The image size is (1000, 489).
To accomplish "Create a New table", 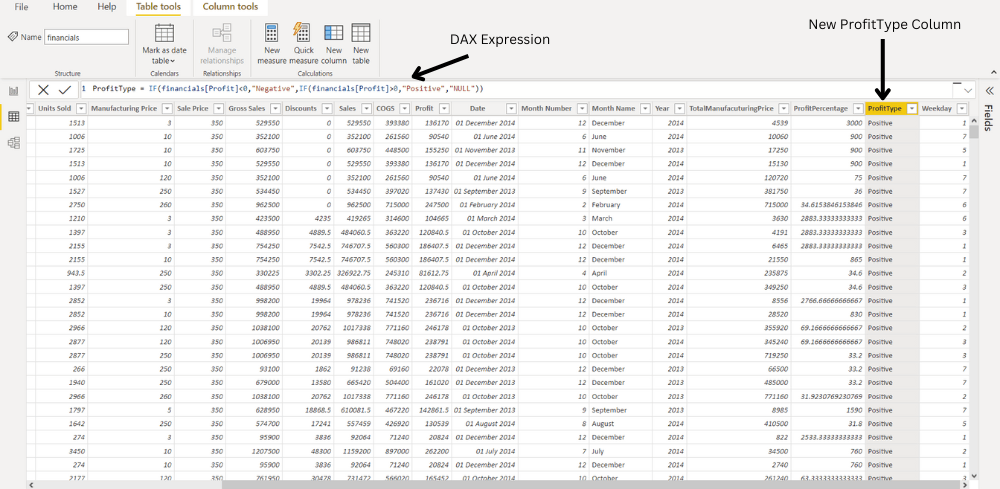I will [361, 44].
